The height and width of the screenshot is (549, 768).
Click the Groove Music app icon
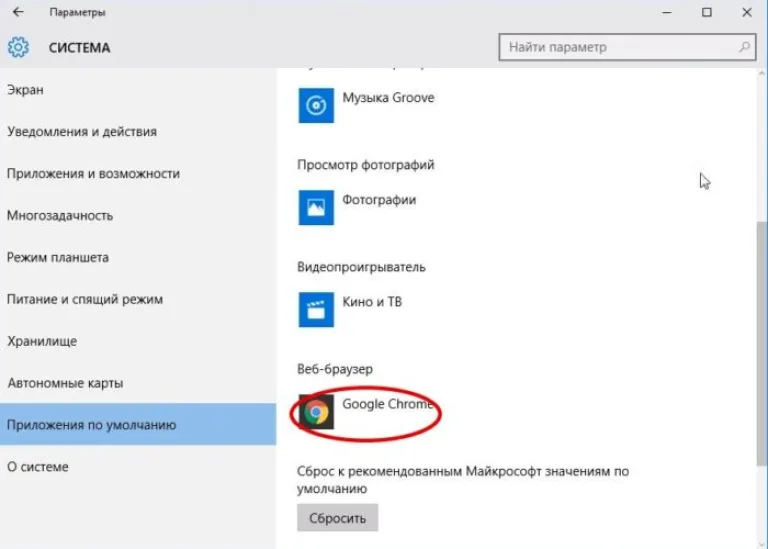point(316,105)
